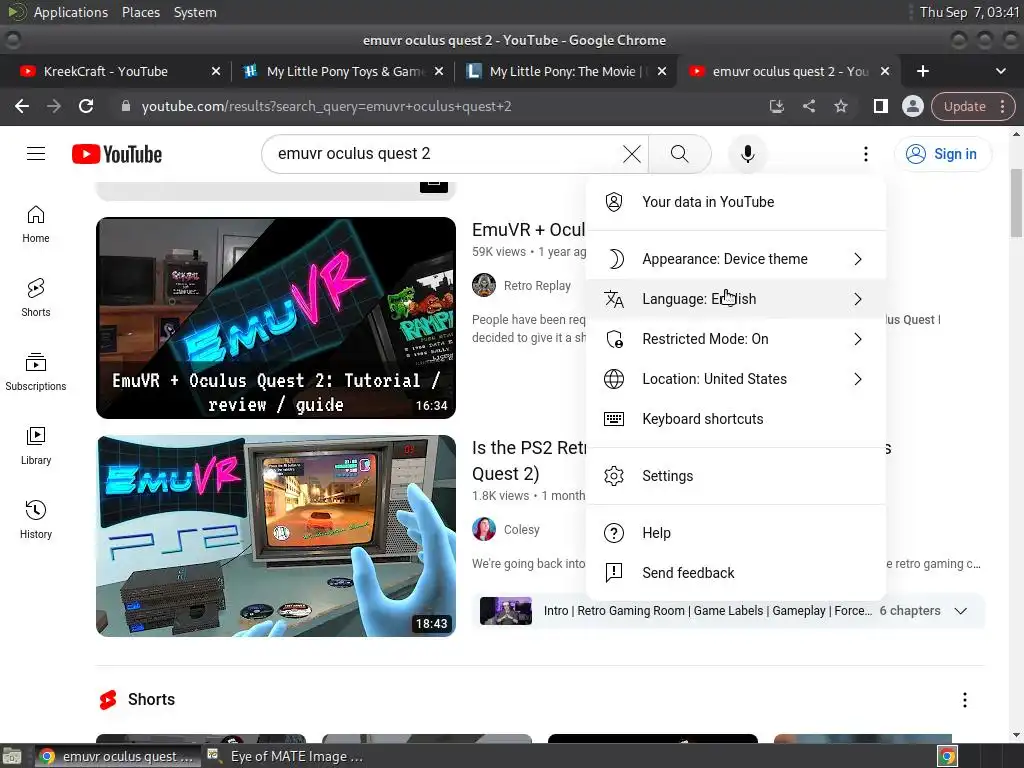The image size is (1024, 768).
Task: Switch to Eye of MATE Image taskbar item
Action: (284, 756)
